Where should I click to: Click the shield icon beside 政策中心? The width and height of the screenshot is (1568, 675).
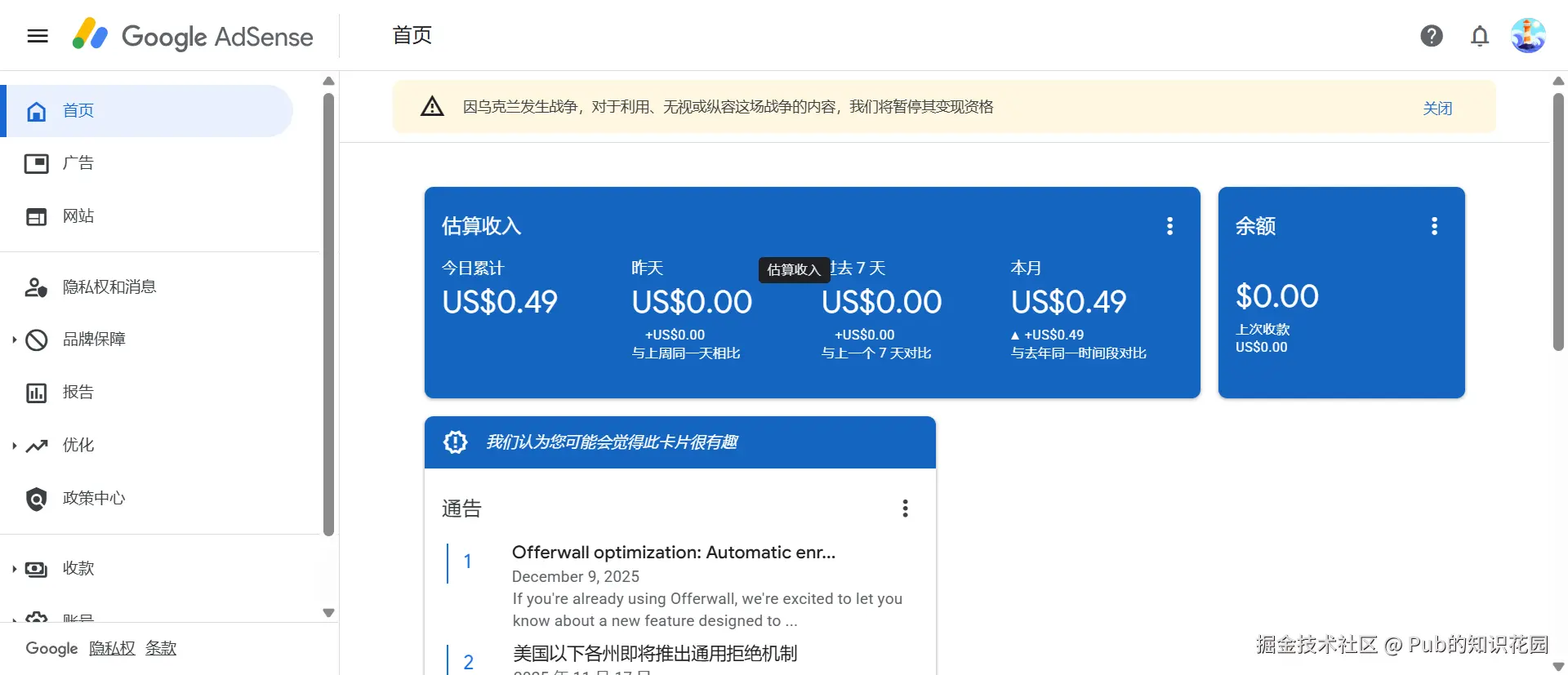pyautogui.click(x=37, y=499)
